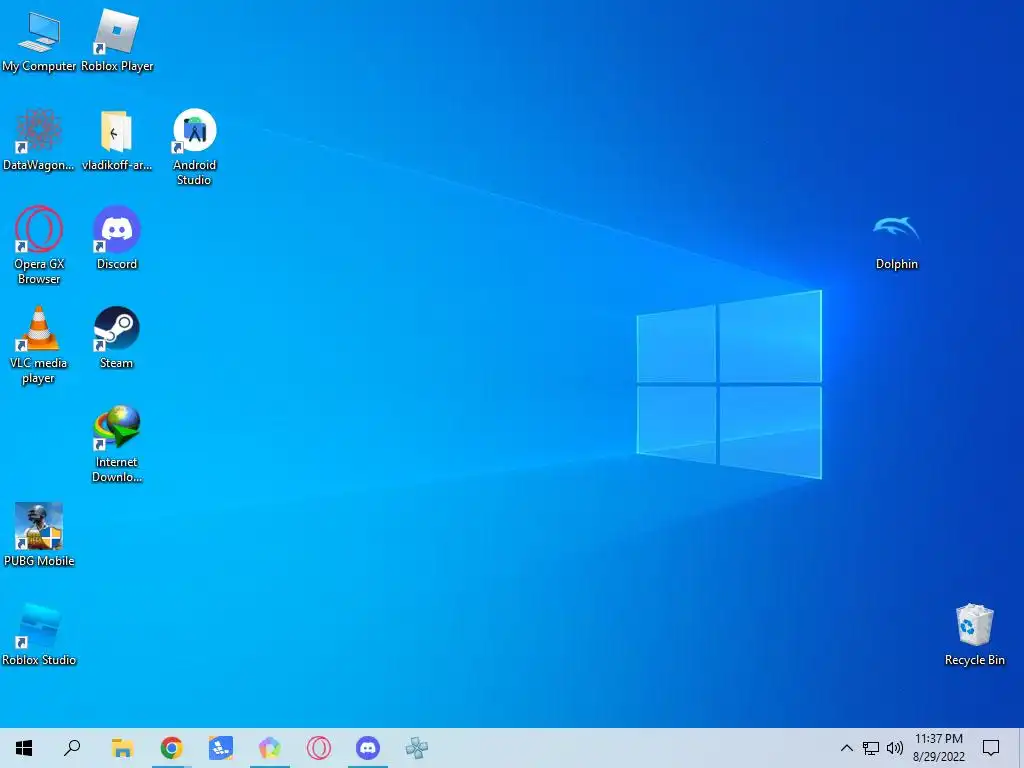Open the colorful hexagon app in taskbar
Viewport: 1024px width, 768px height.
270,748
